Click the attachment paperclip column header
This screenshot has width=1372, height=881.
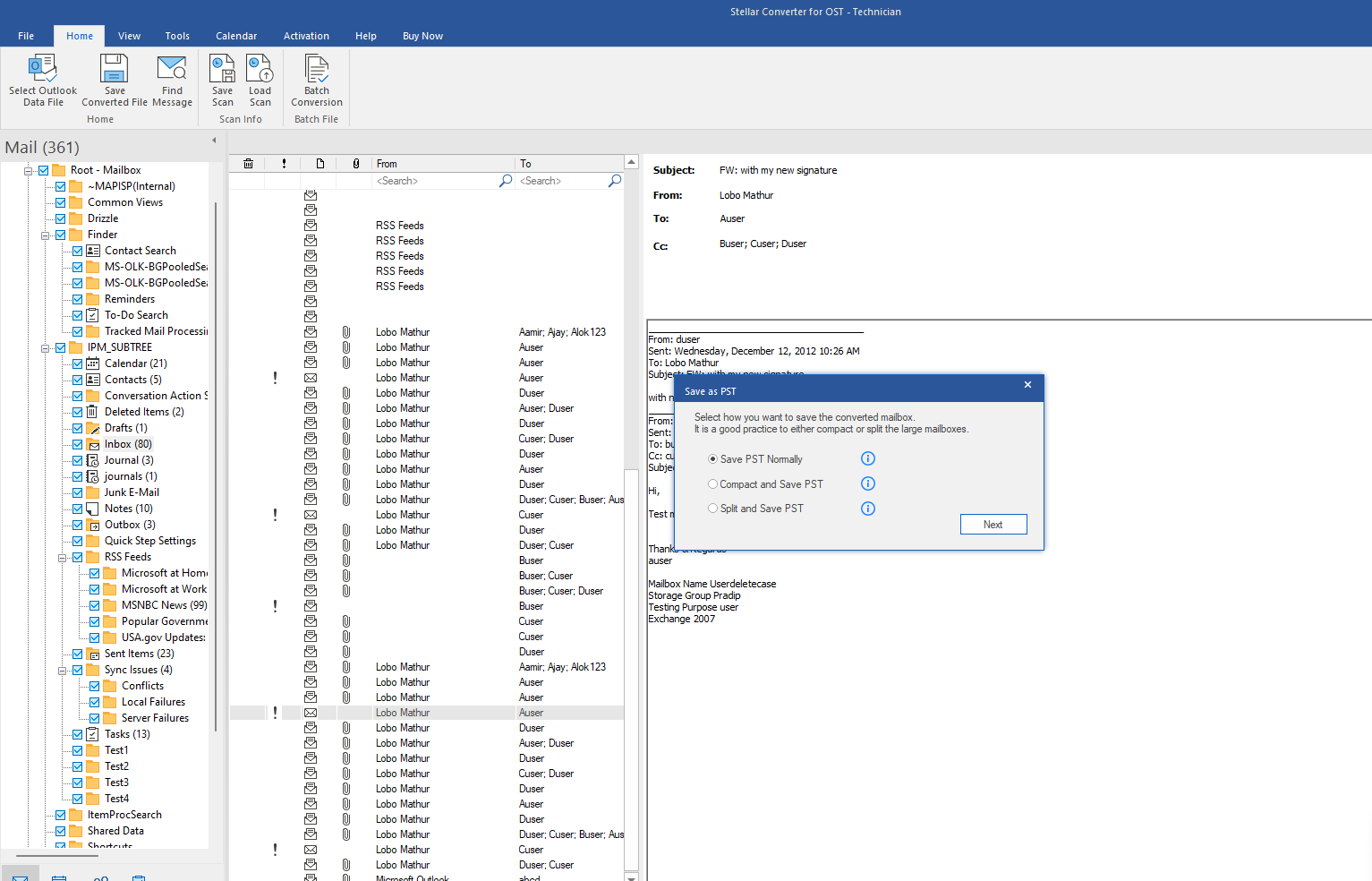click(x=355, y=164)
